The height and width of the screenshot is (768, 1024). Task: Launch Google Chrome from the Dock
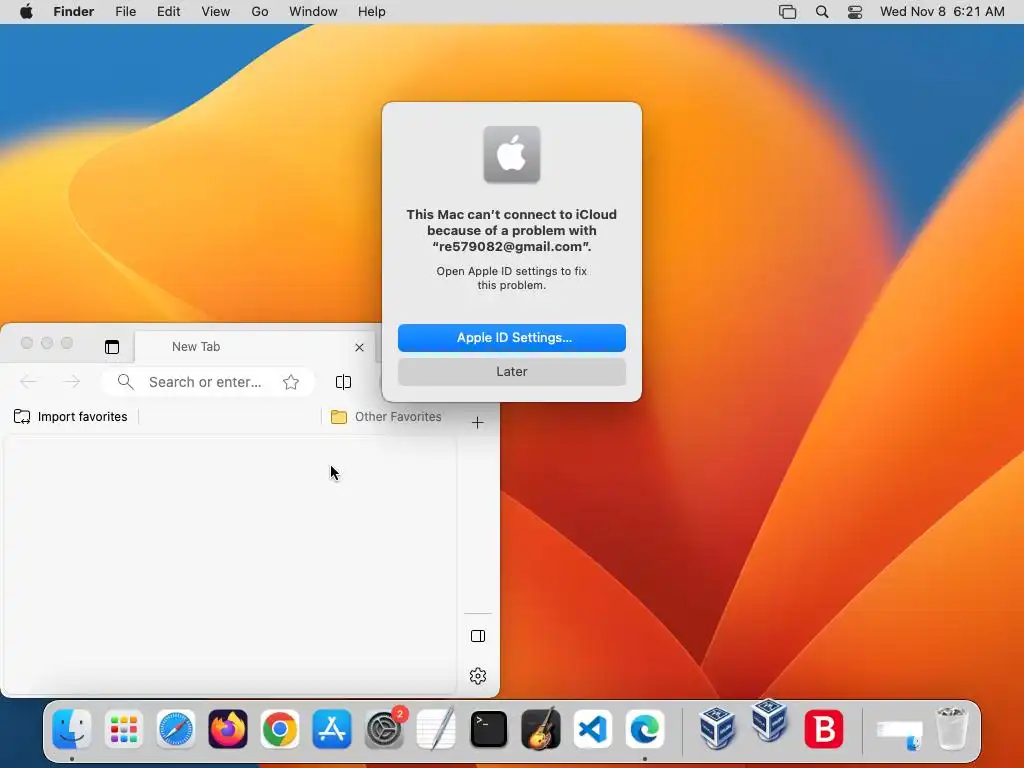point(280,729)
